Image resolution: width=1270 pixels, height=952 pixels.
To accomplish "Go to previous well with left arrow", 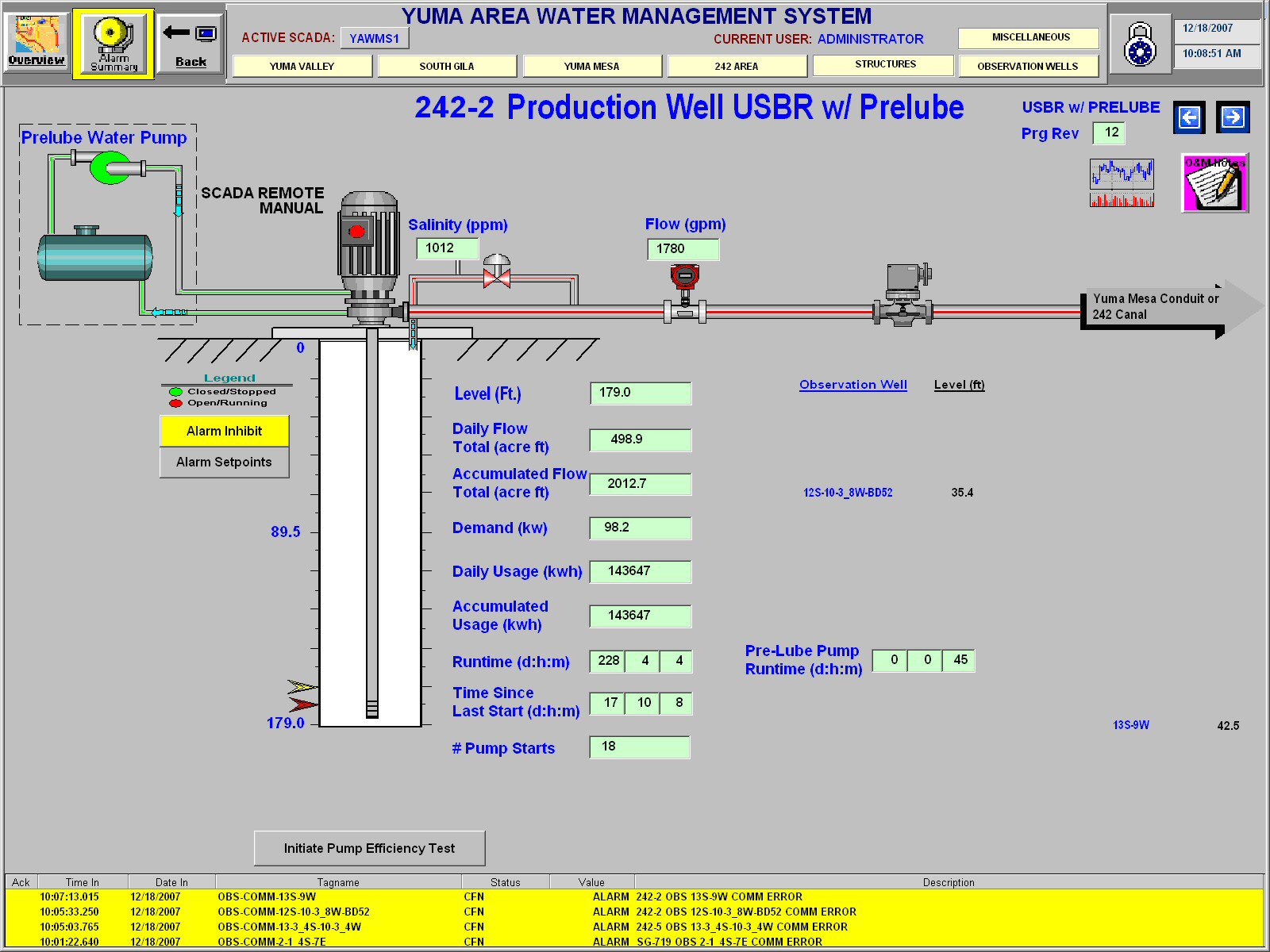I will click(x=1189, y=118).
